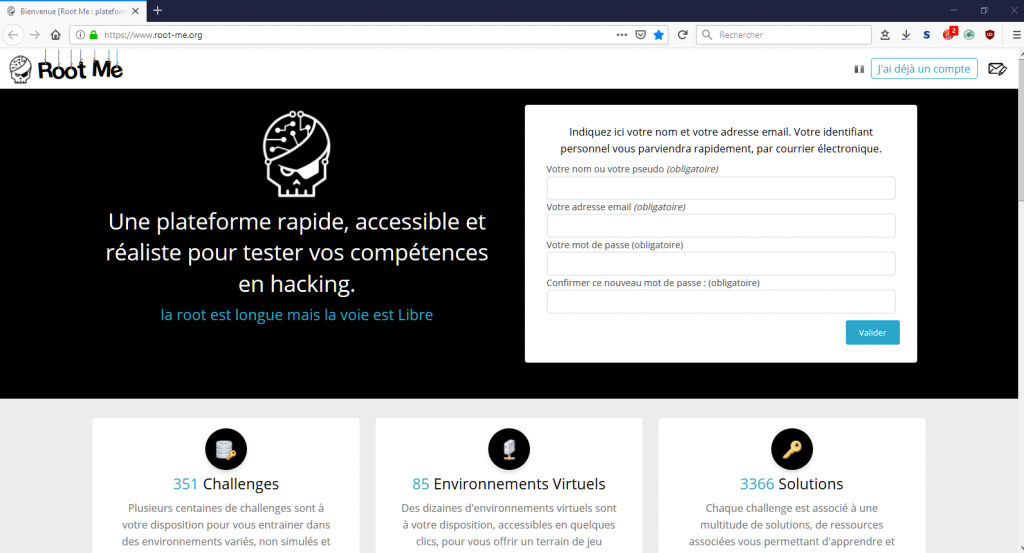The height and width of the screenshot is (553, 1024).
Task: Focus the "Votre adresse email" field
Action: (720, 225)
